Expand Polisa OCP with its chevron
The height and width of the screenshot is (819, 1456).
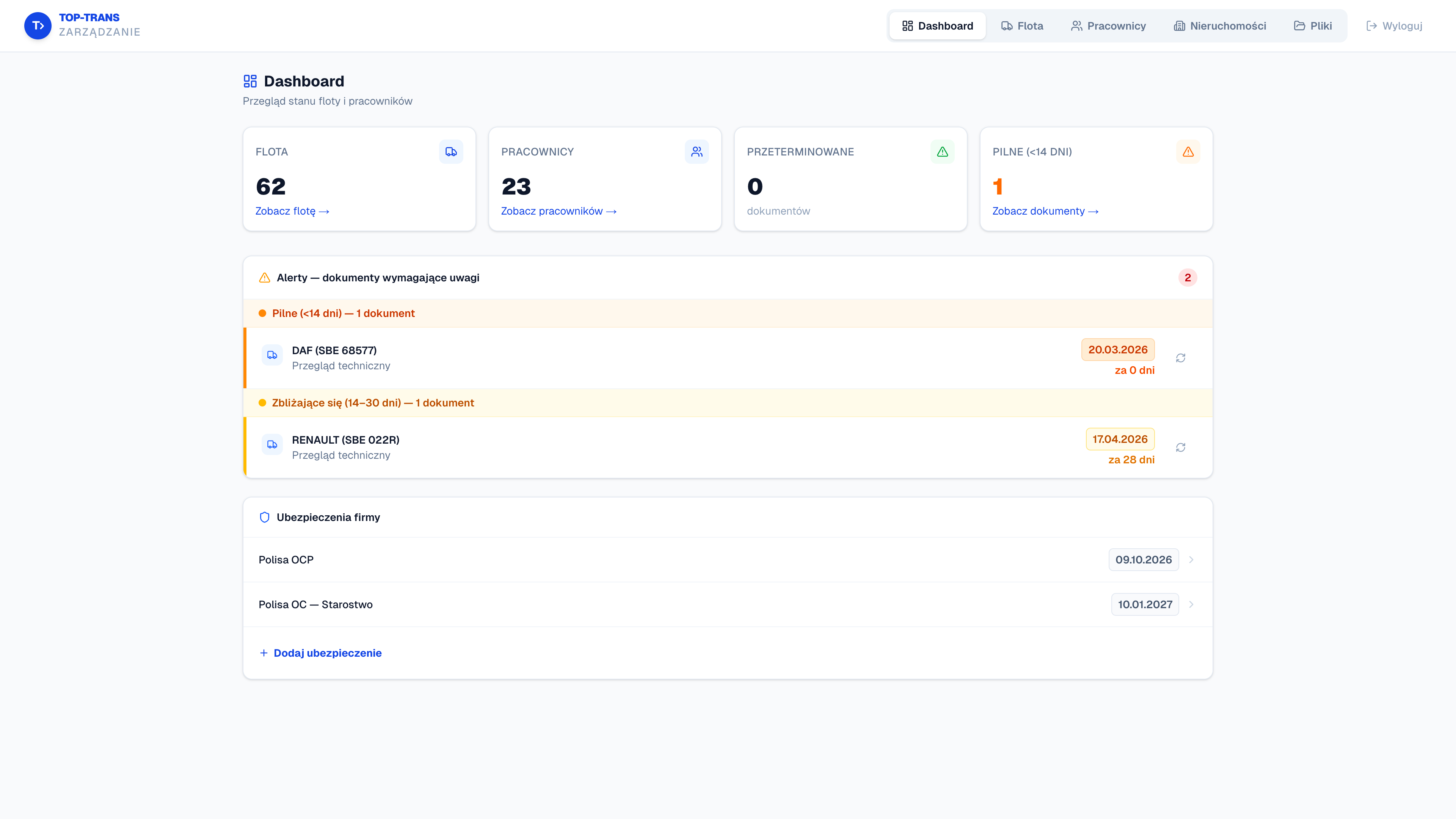(x=1191, y=560)
